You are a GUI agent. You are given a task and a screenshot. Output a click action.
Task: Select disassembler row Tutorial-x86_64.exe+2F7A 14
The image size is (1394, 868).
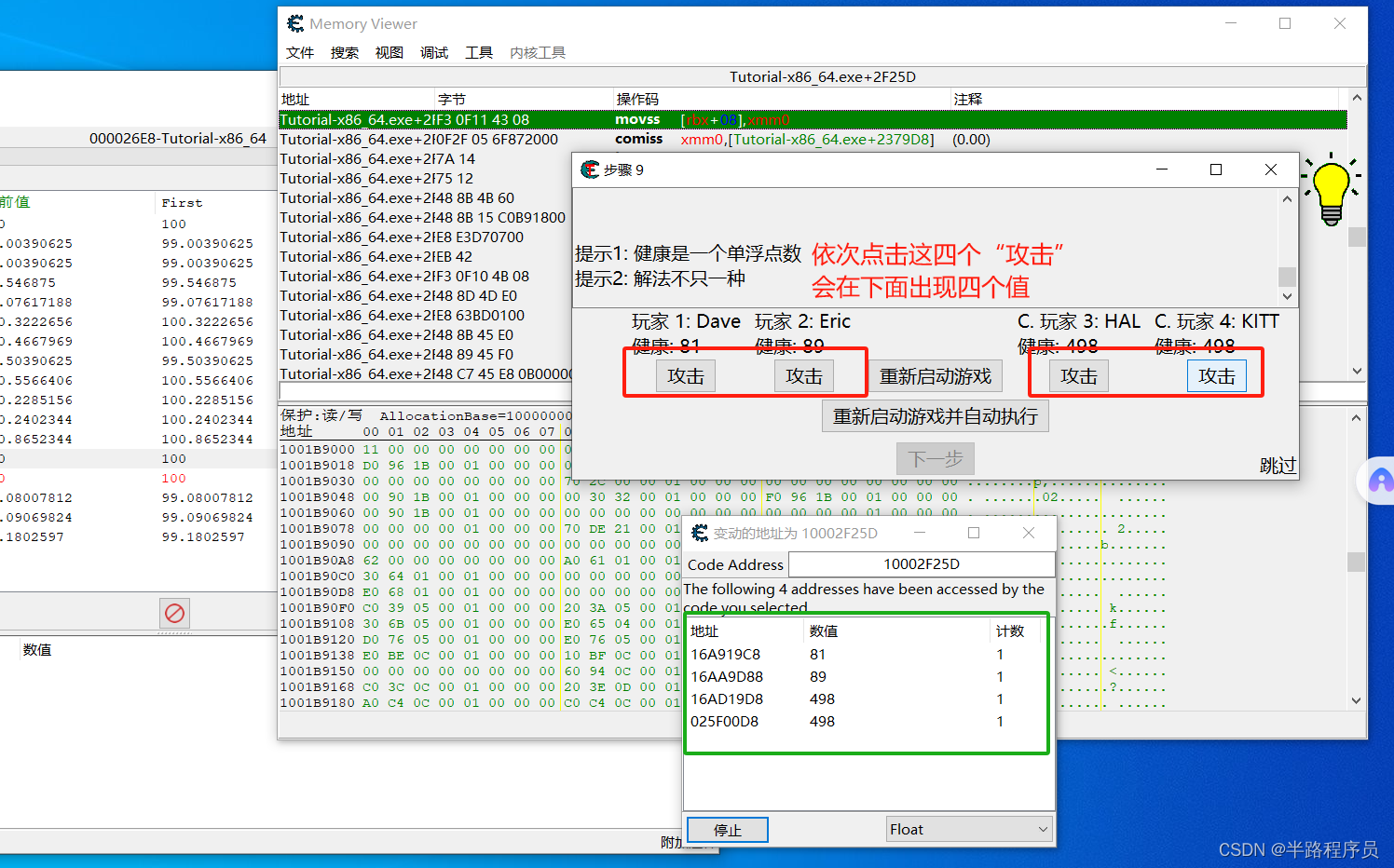point(425,158)
